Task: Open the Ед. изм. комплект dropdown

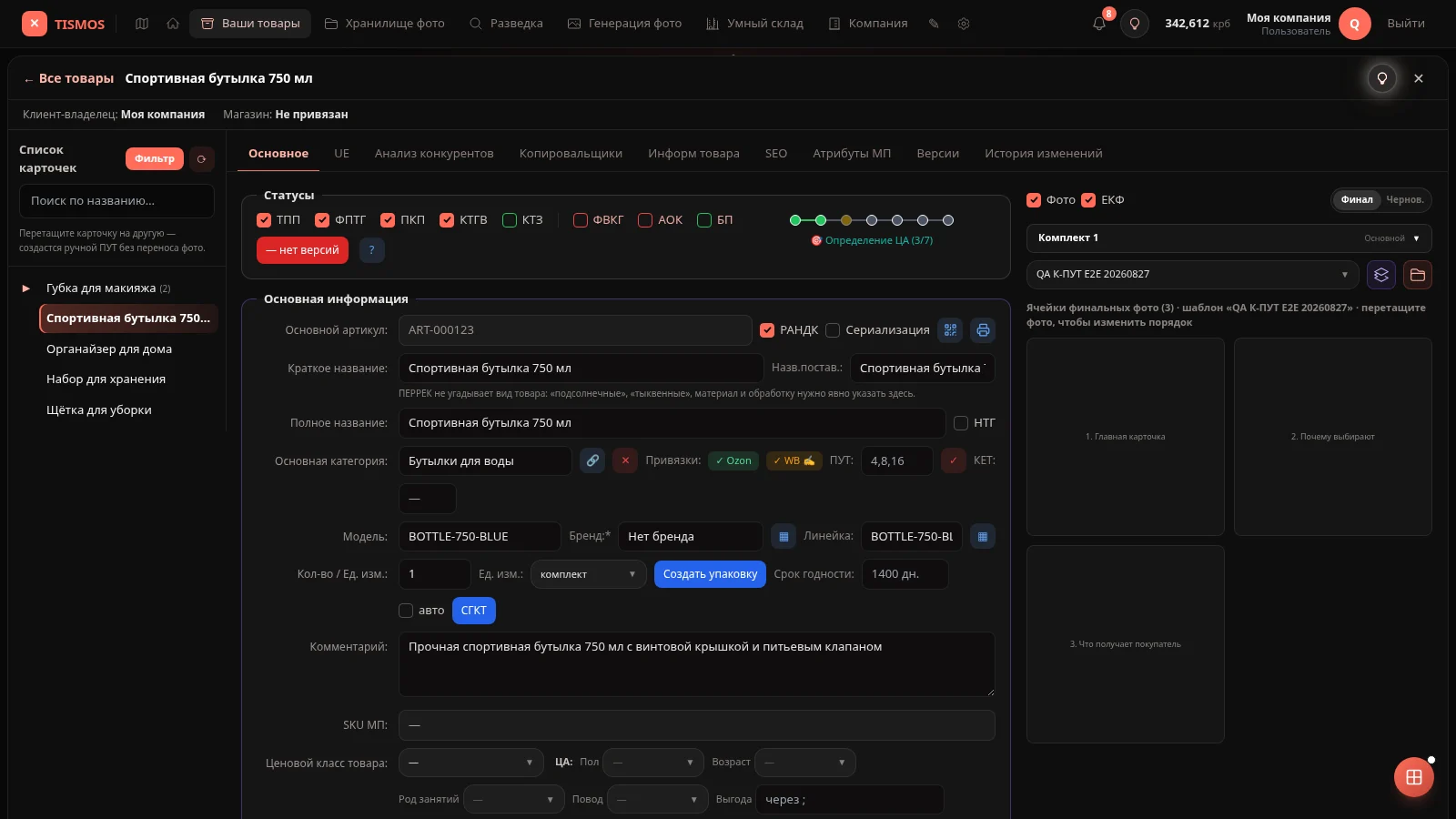Action: pos(589,574)
